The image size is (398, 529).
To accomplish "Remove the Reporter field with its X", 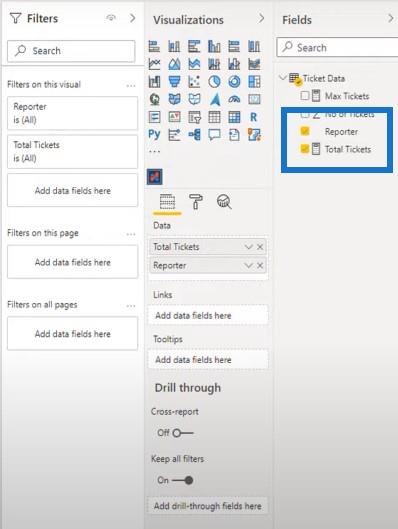I will [x=260, y=266].
